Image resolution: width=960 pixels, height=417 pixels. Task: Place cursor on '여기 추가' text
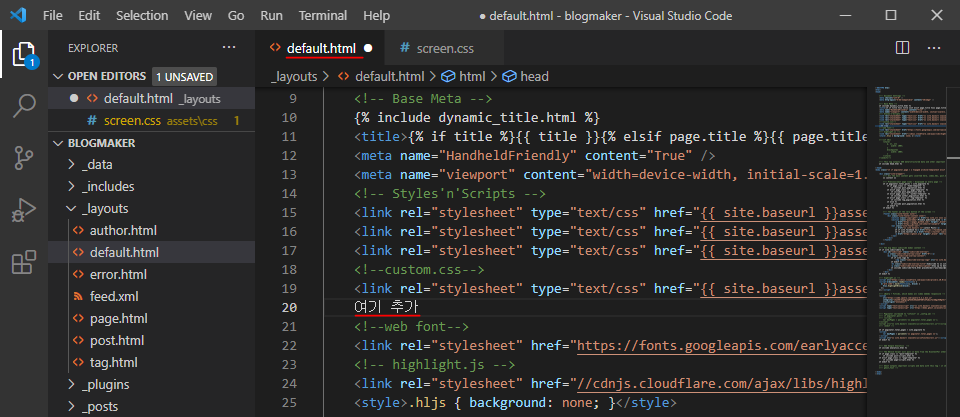click(386, 307)
